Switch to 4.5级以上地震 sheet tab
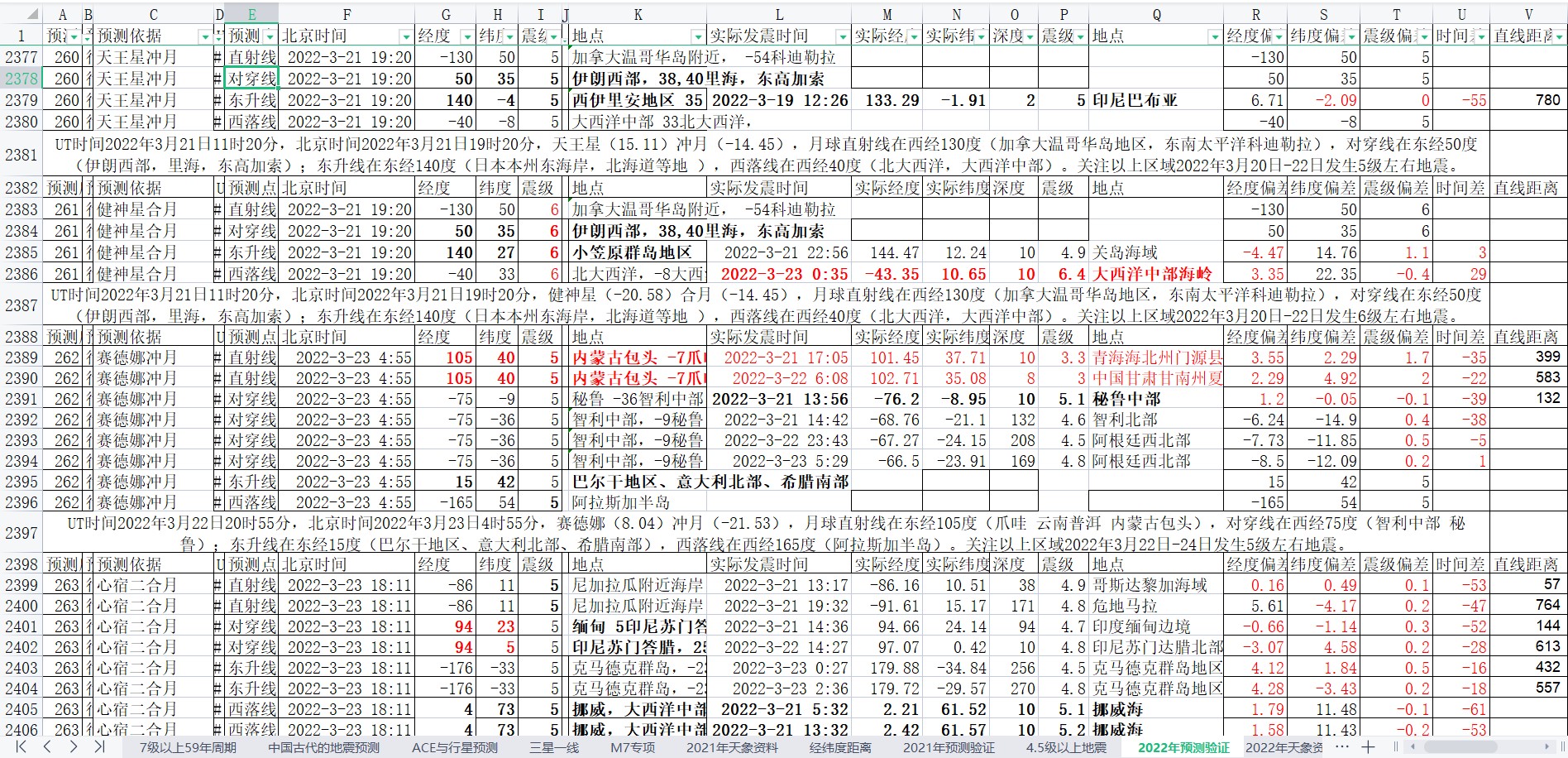Screen dimensions: 1568x758 1066,747
